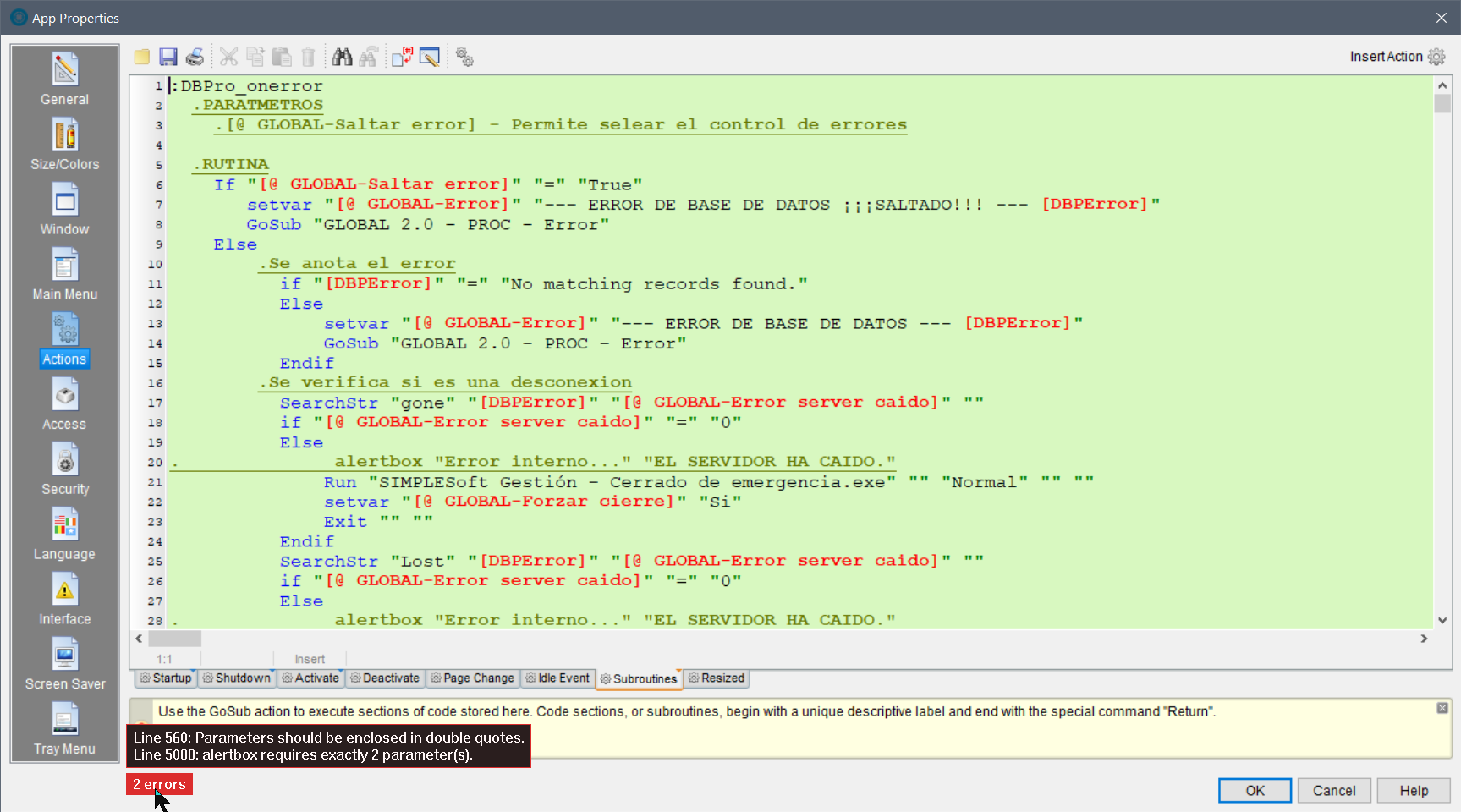Image resolution: width=1461 pixels, height=812 pixels.
Task: Click the Help button
Action: (1414, 791)
